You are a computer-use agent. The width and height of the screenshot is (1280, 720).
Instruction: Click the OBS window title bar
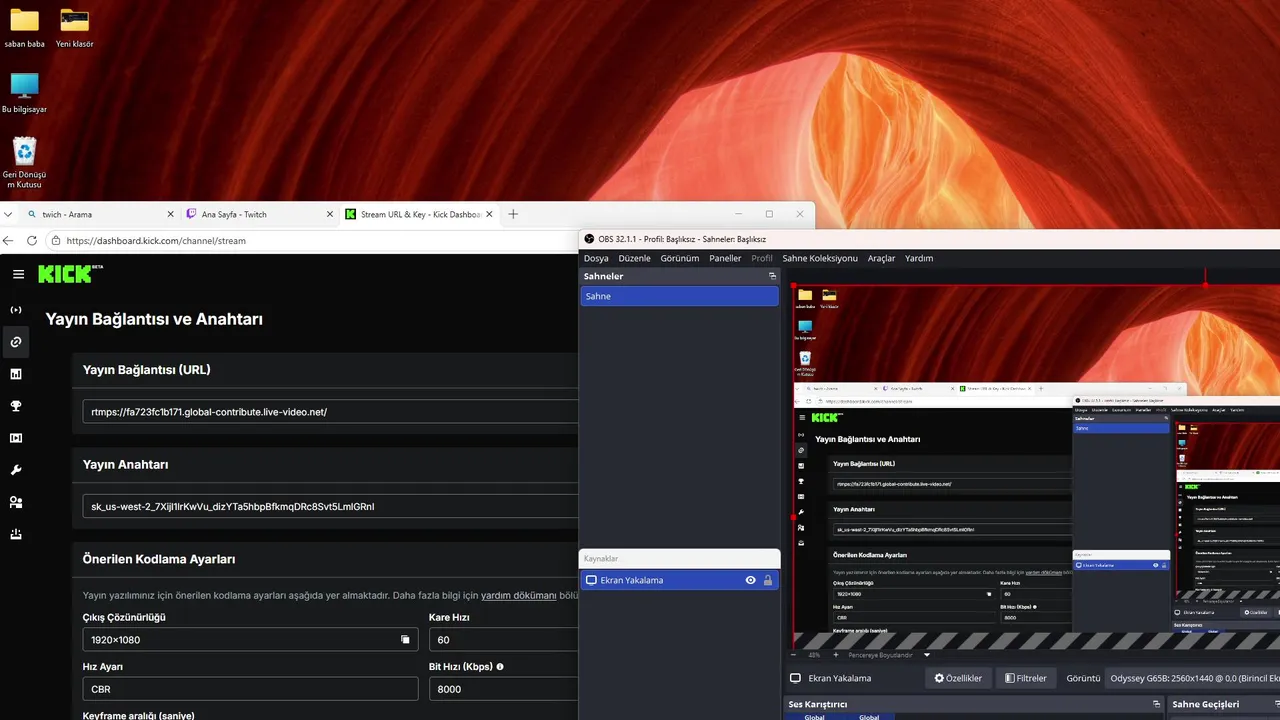(x=930, y=239)
